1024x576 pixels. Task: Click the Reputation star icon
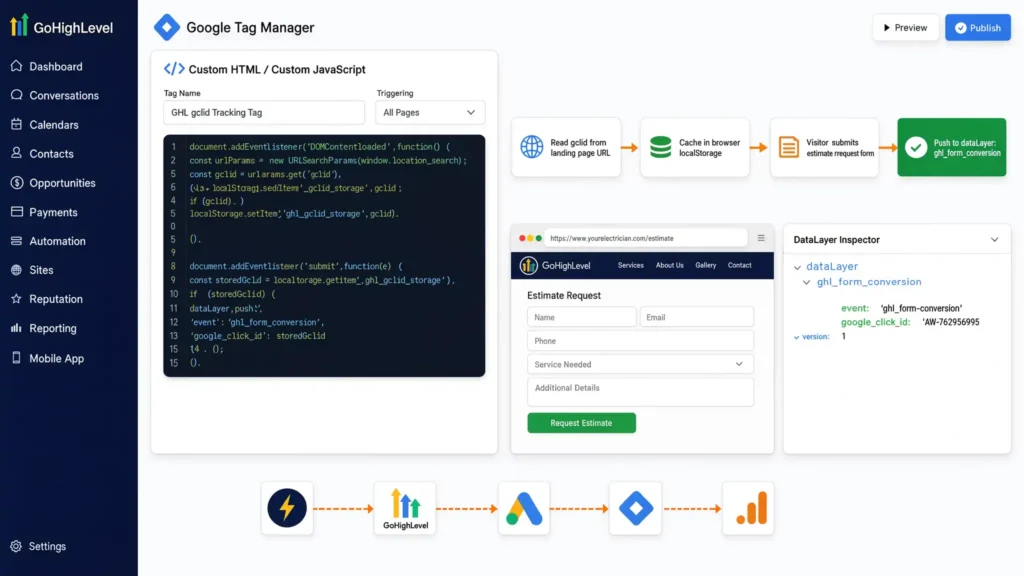click(x=16, y=299)
